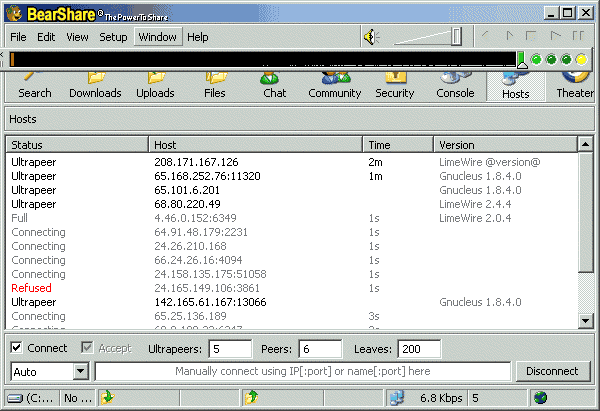The image size is (600, 411).
Task: Open the Window menu
Action: point(158,37)
